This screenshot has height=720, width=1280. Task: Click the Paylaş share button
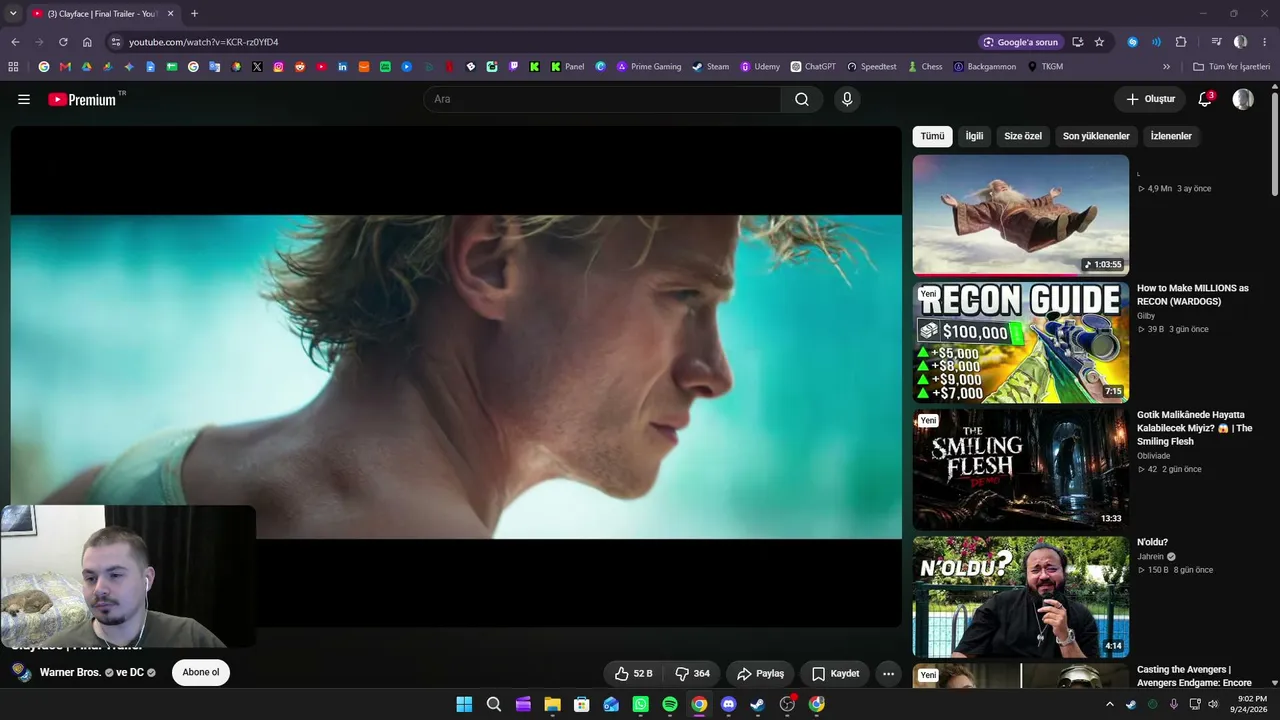coord(760,673)
